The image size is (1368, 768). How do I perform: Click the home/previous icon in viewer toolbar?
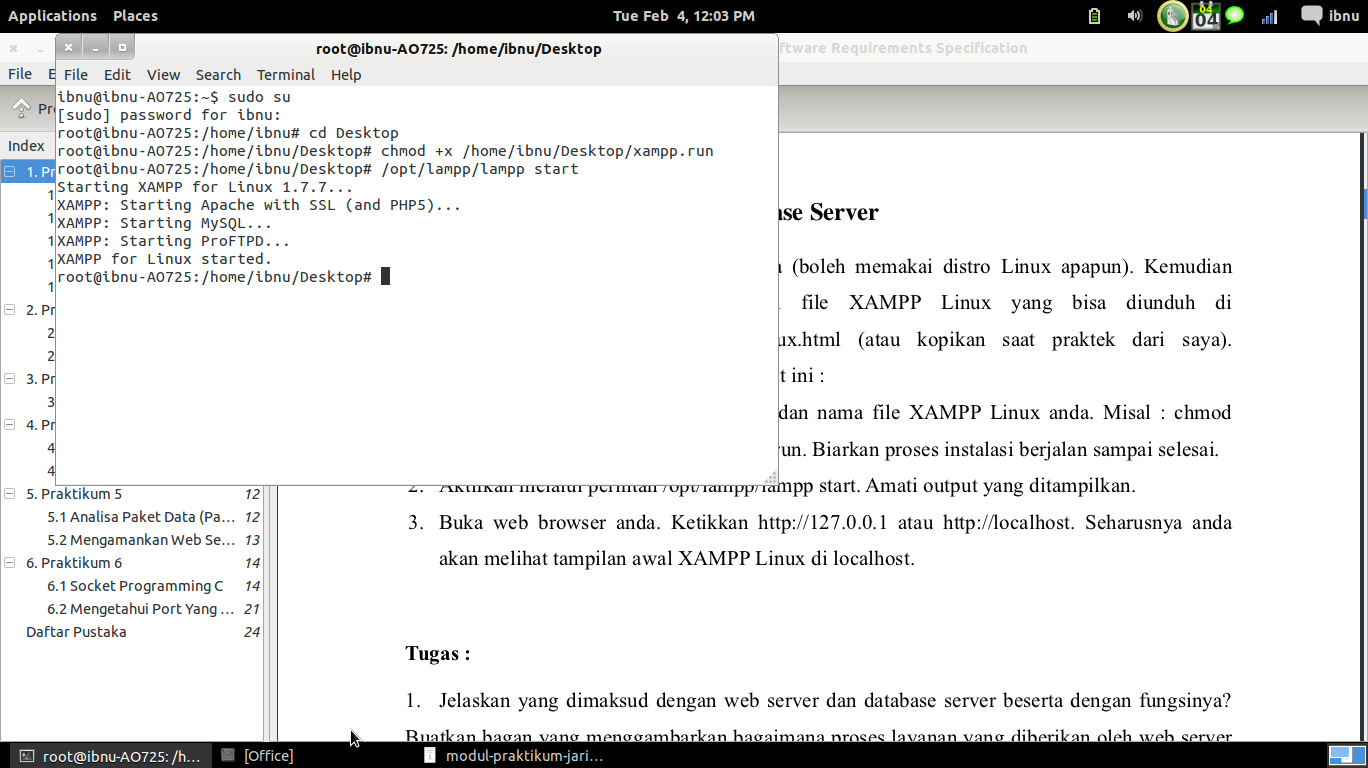tap(21, 108)
